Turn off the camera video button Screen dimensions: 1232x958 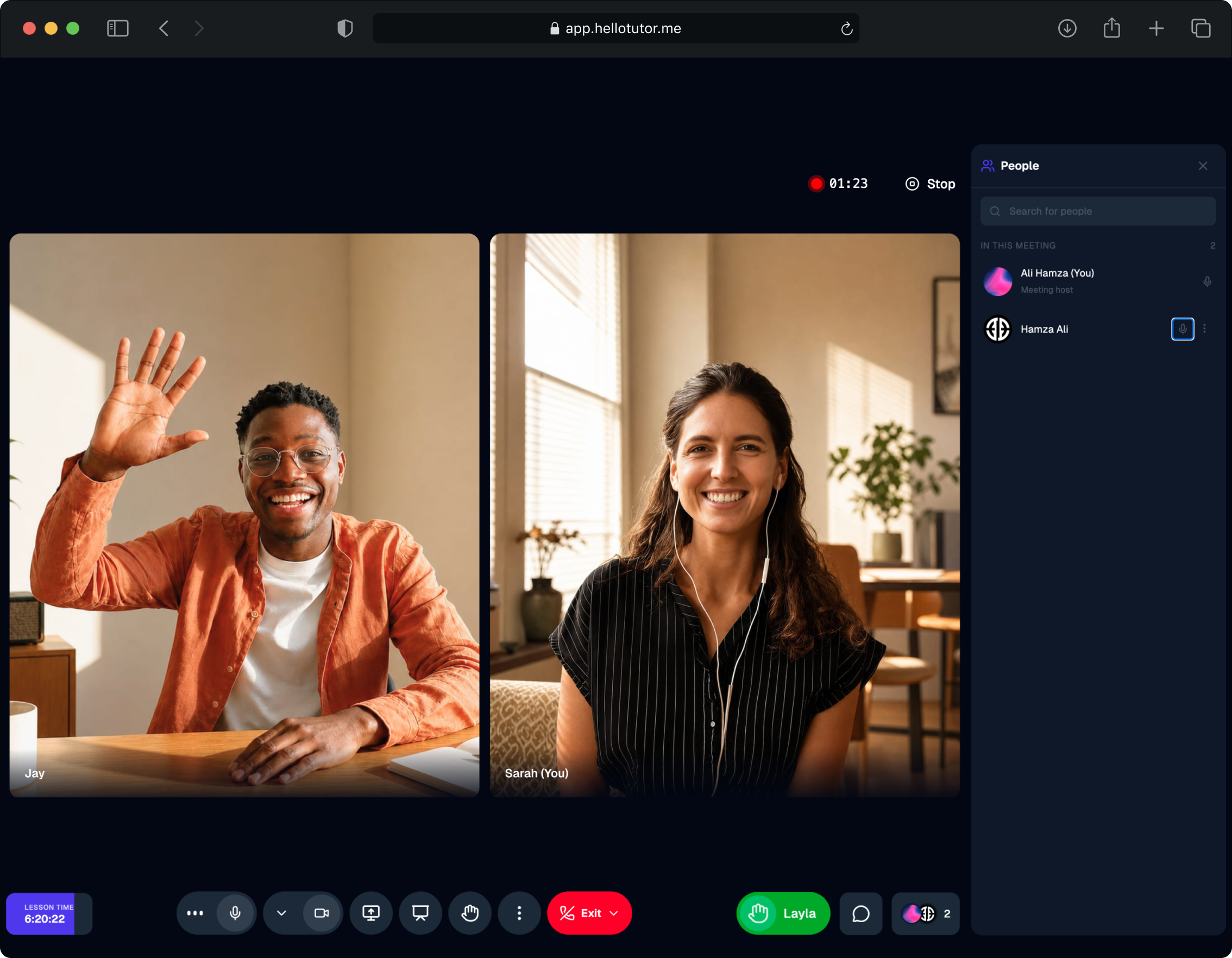tap(322, 913)
